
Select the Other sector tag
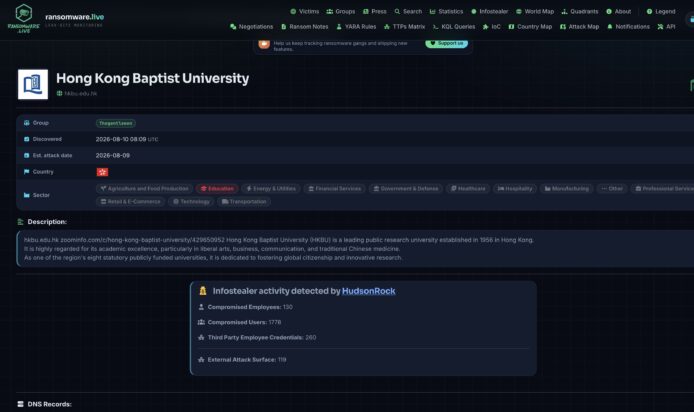(x=612, y=189)
